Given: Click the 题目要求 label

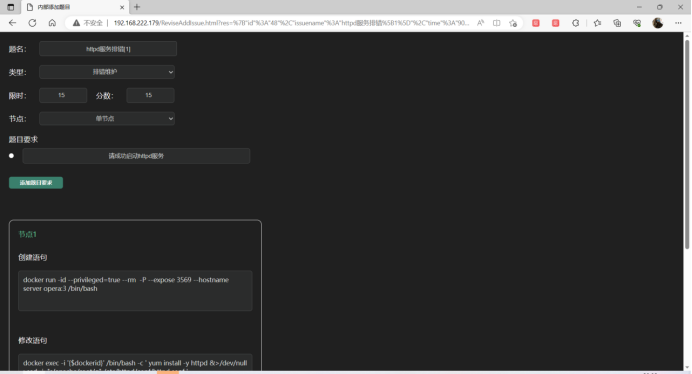Looking at the screenshot, I should 23,140.
